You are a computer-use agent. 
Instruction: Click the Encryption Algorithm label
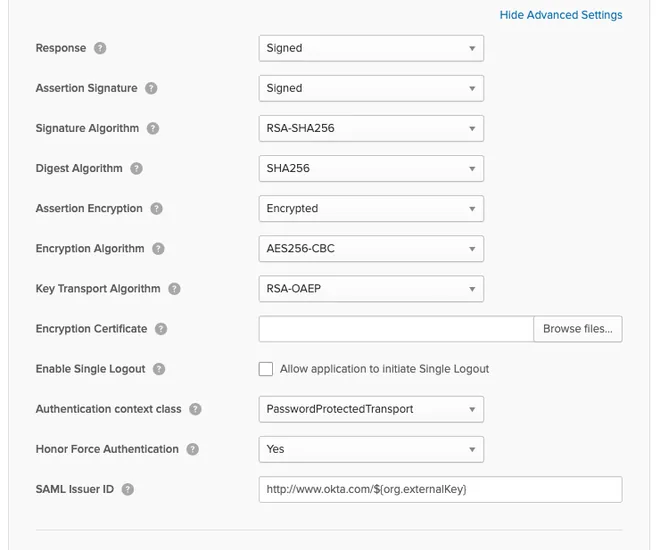pos(90,249)
